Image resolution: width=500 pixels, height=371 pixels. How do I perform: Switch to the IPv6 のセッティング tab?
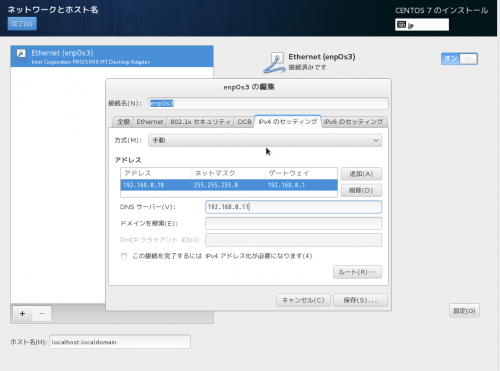pyautogui.click(x=353, y=122)
